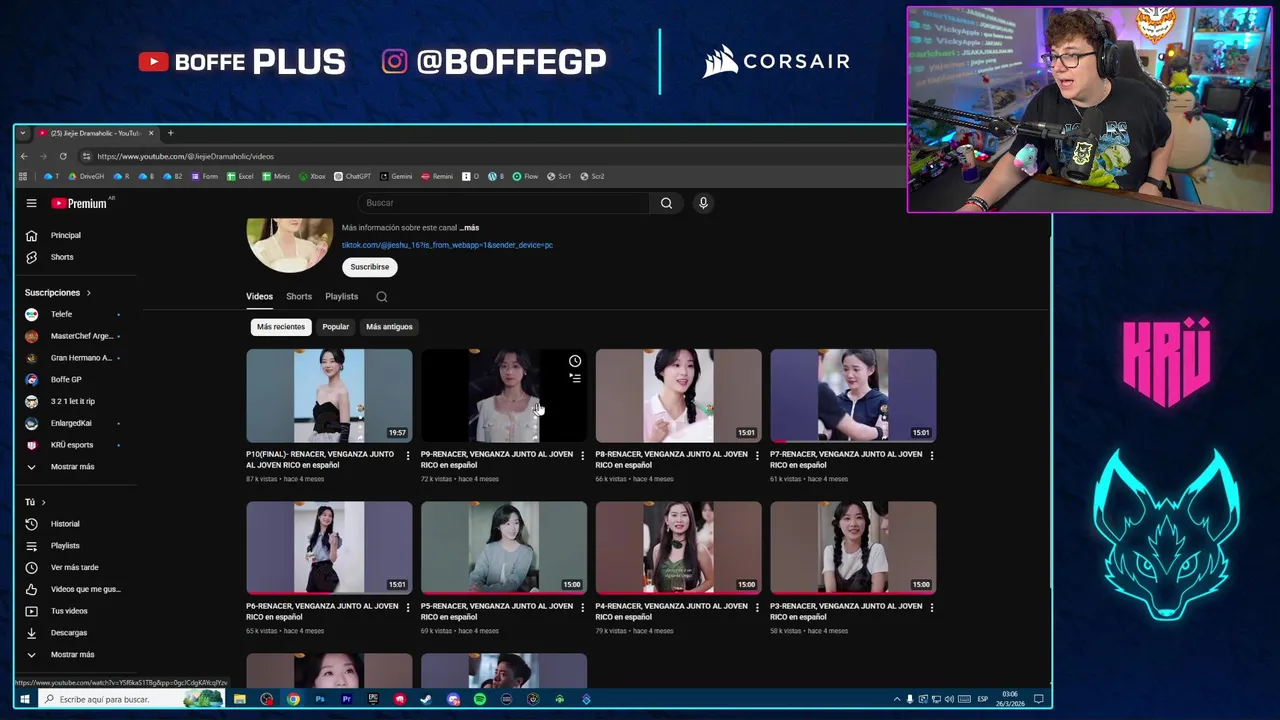Open Premiere Pro from the taskbar
1280x720 pixels.
point(347,699)
